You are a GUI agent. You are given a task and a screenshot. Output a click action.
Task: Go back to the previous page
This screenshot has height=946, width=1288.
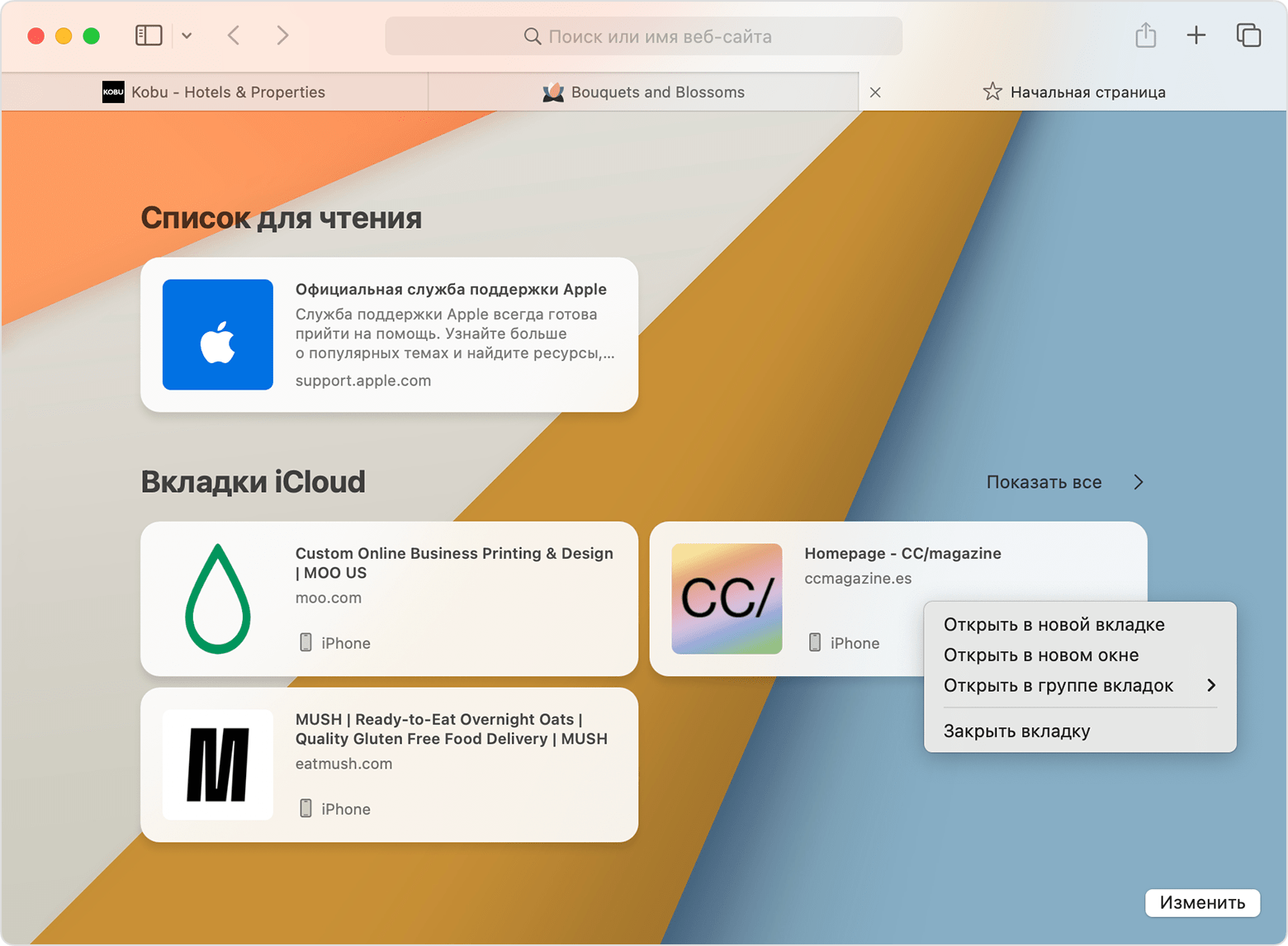[234, 35]
